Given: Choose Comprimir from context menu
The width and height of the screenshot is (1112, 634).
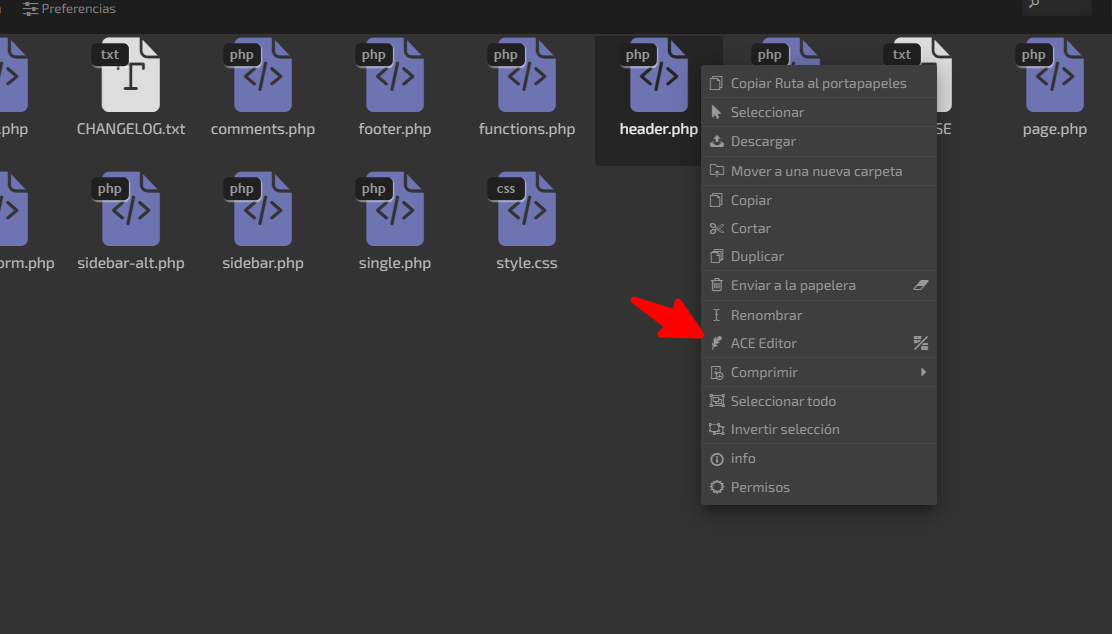Looking at the screenshot, I should tap(818, 372).
